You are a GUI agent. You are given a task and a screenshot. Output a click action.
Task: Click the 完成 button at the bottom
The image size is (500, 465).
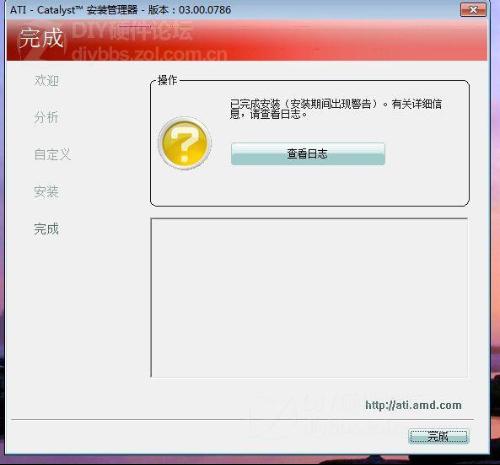tap(438, 436)
